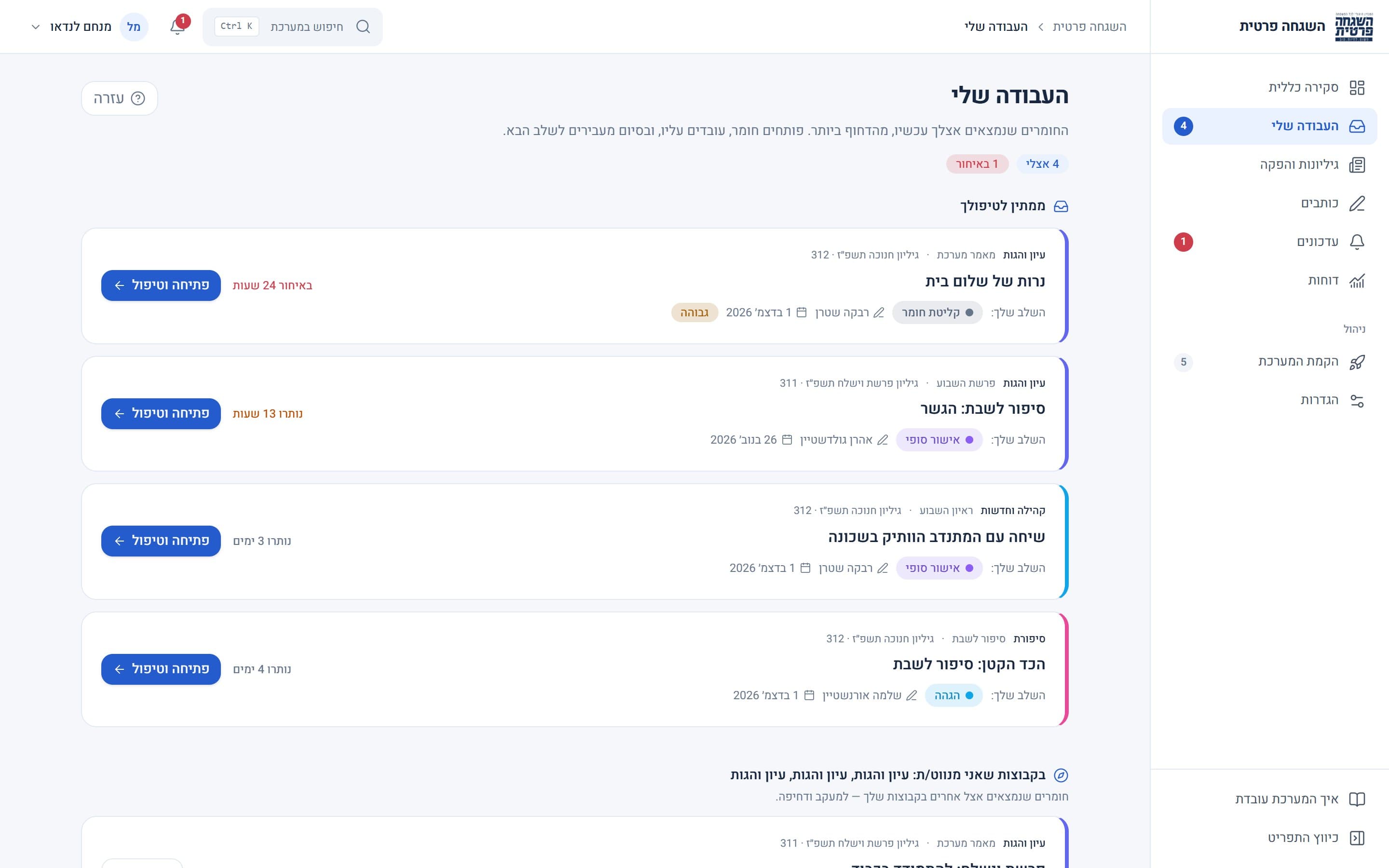This screenshot has width=1389, height=868.
Task: Click the 4 אצלי filter chip
Action: 1042,164
